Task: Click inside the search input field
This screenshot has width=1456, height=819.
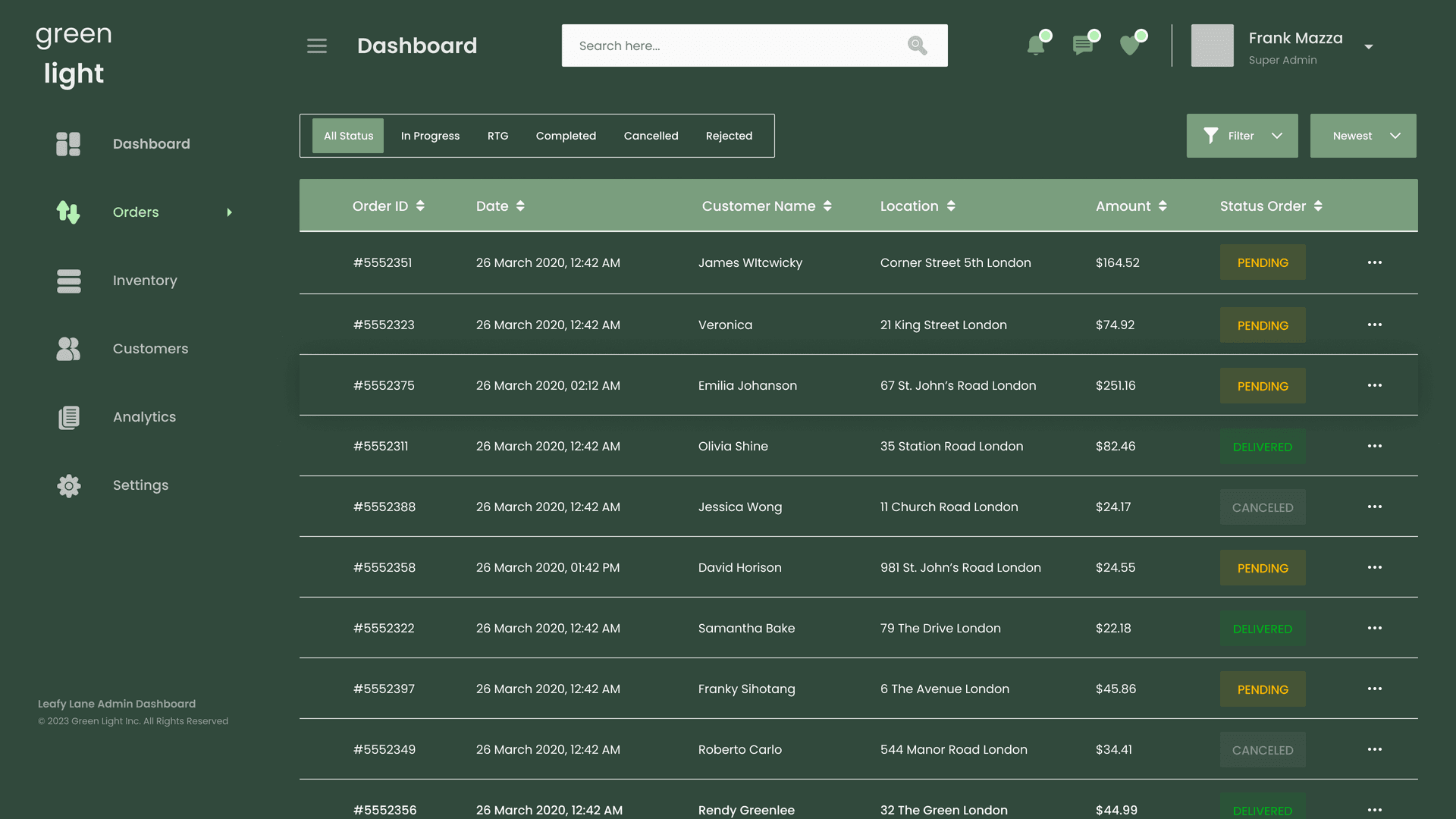Action: 720,45
